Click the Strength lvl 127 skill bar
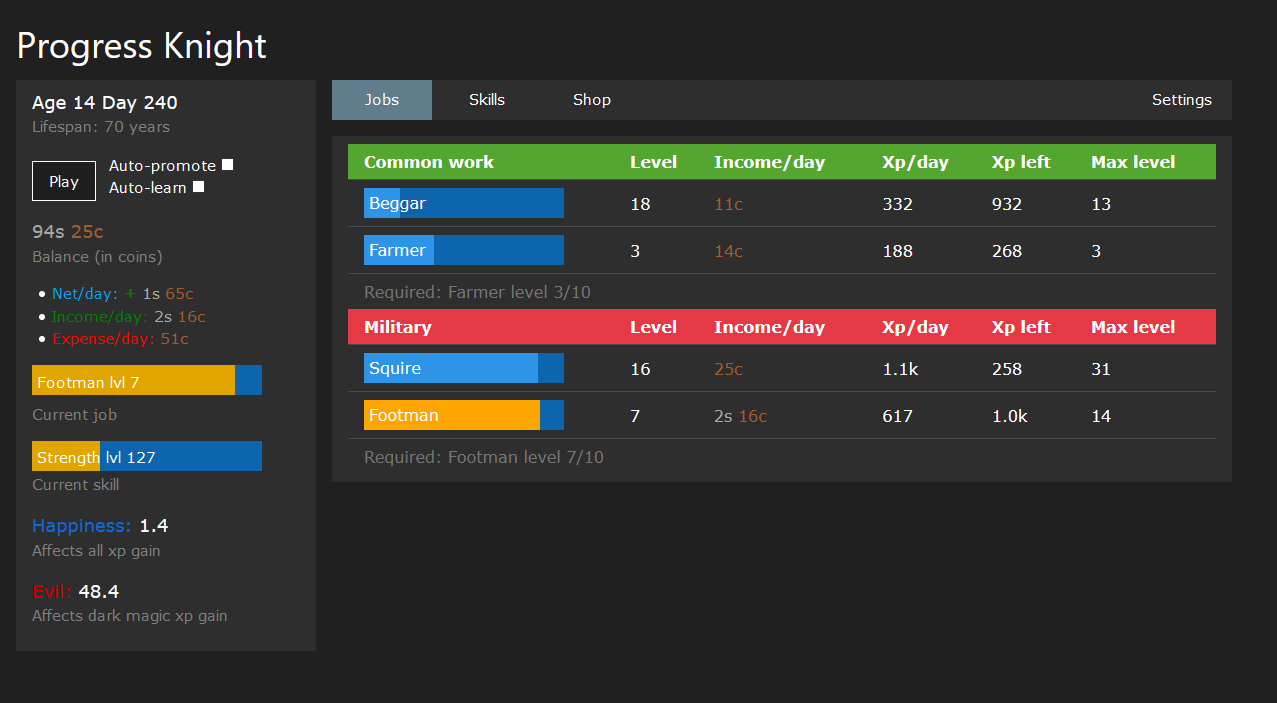This screenshot has height=703, width=1277. [147, 456]
